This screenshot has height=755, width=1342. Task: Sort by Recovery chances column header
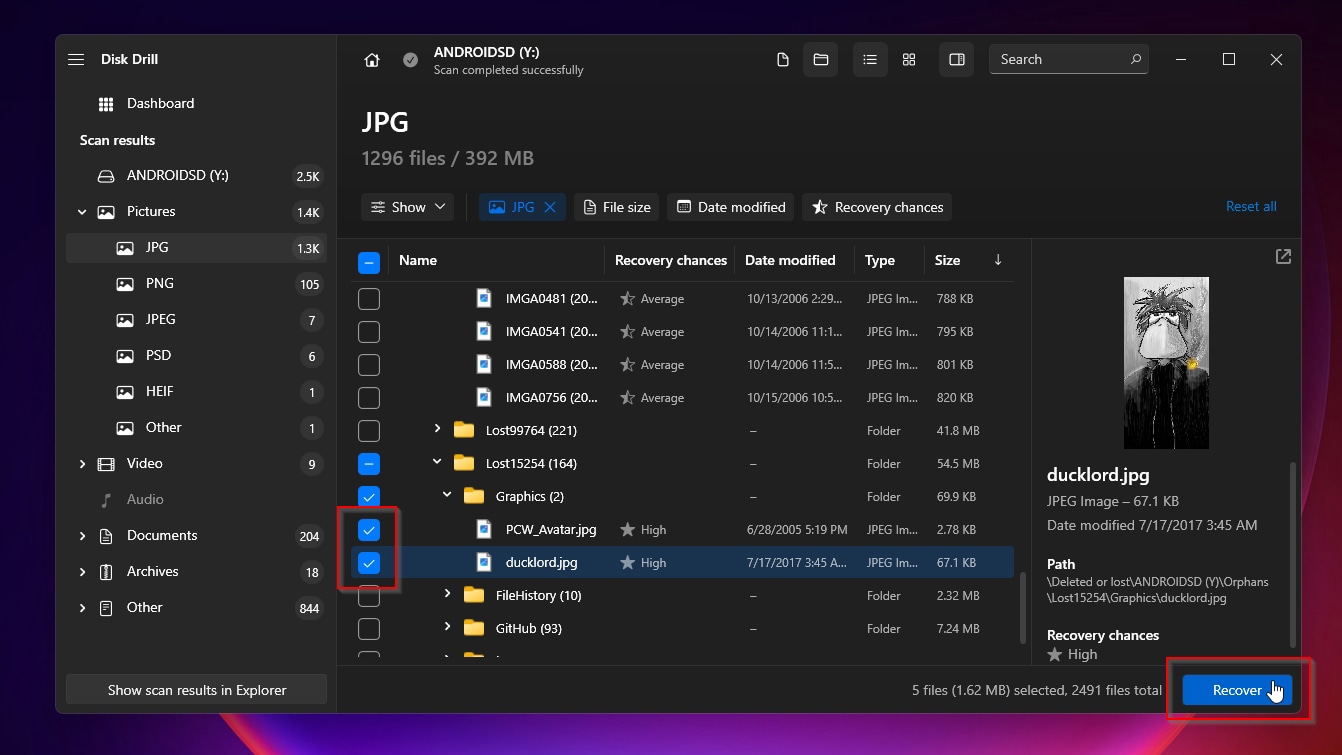coord(670,260)
